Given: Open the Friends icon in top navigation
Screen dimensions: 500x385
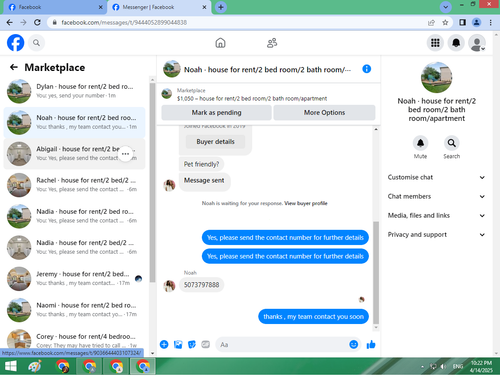Looking at the screenshot, I should (272, 43).
